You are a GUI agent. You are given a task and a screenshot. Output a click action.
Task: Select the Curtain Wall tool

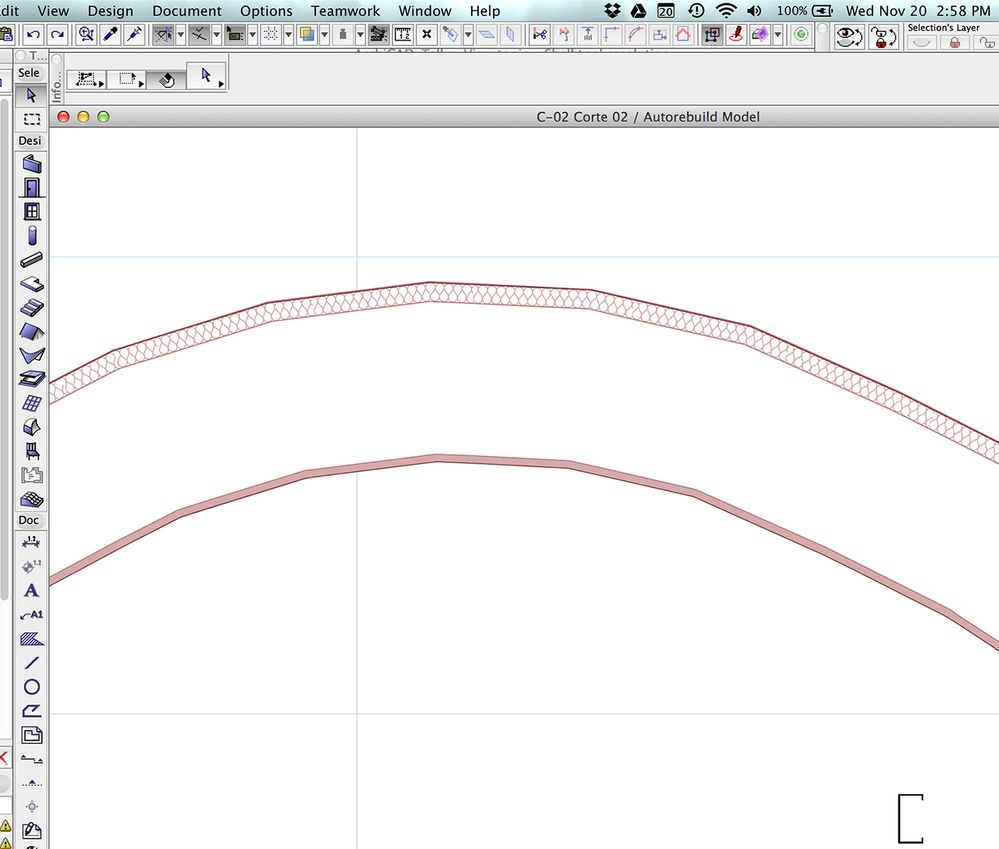pos(32,403)
